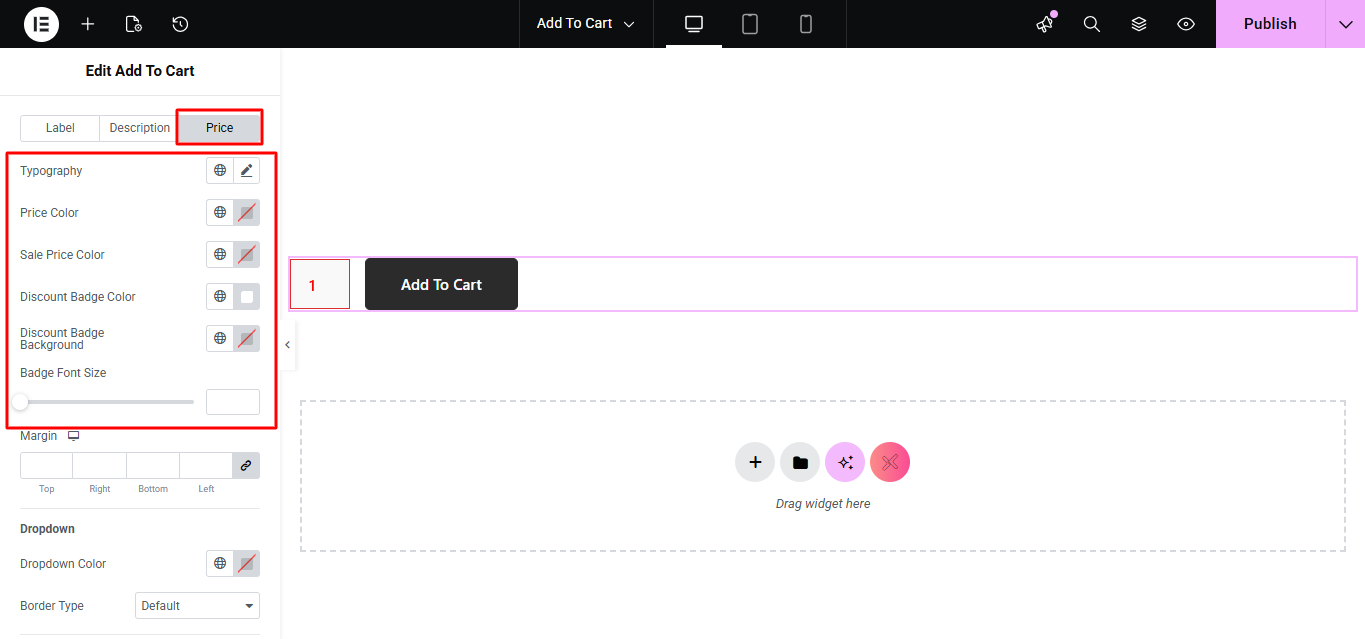Open the Structure layers icon
Viewport: 1365px width, 639px height.
click(1139, 24)
